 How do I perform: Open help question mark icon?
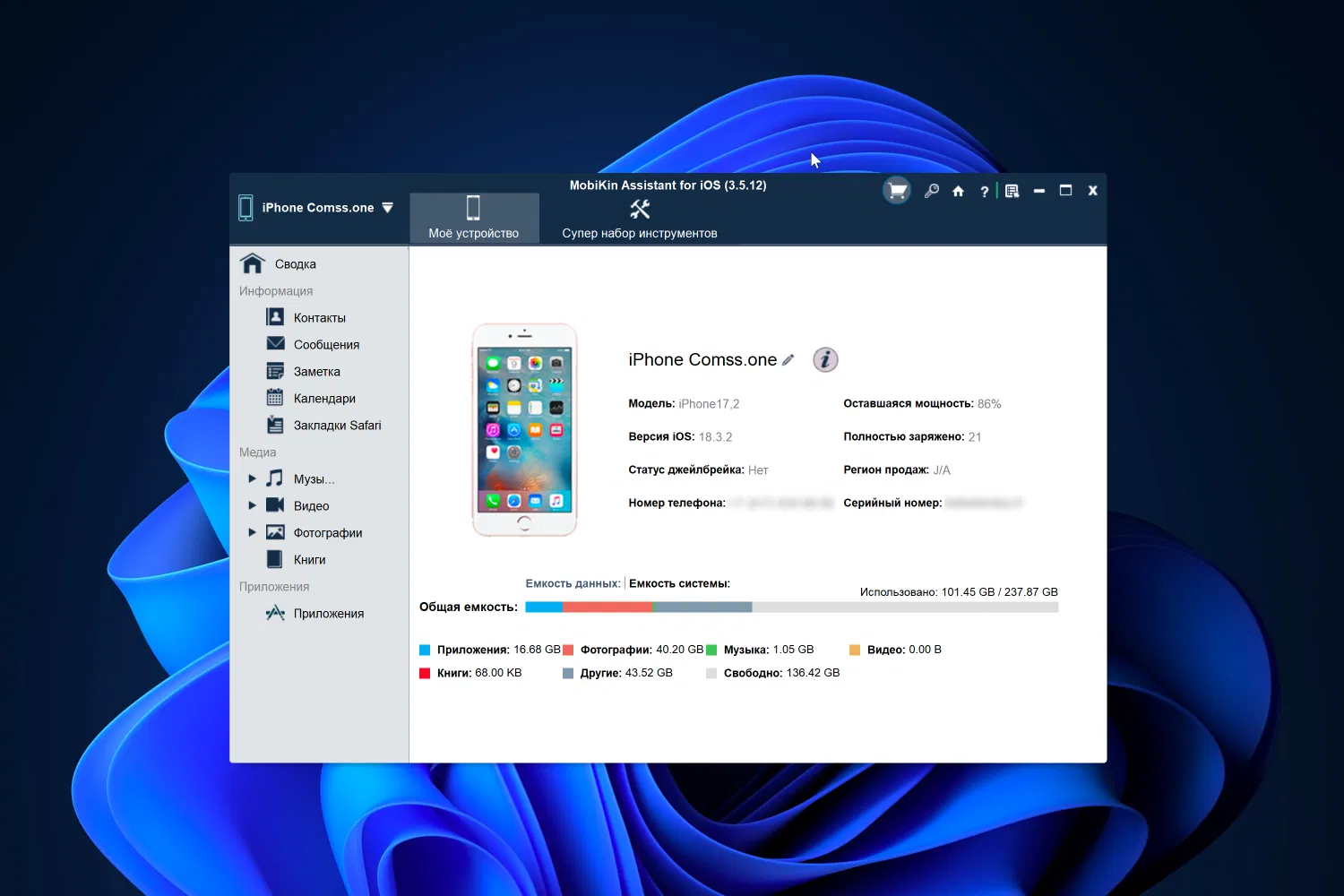click(985, 191)
